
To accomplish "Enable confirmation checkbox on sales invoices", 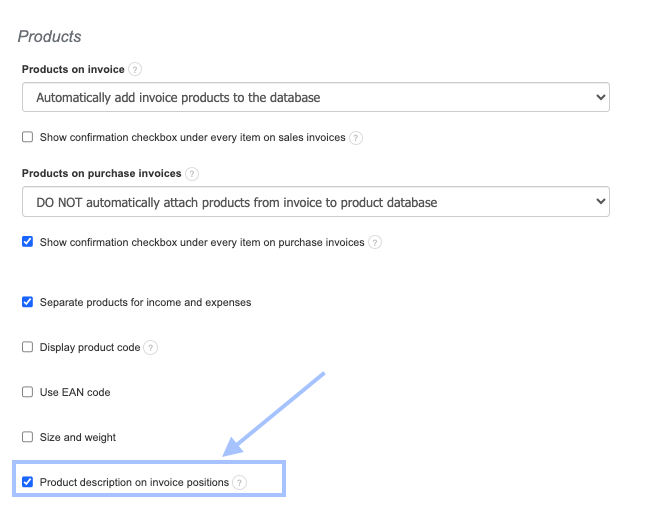I will (x=28, y=137).
